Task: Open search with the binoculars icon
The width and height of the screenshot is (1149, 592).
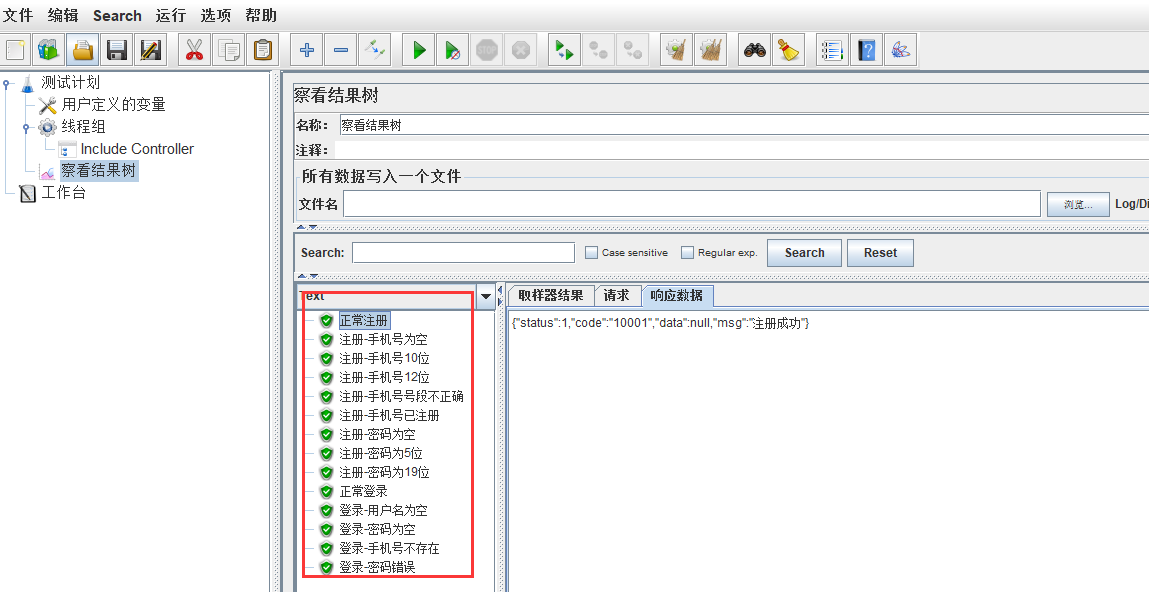Action: (x=753, y=48)
